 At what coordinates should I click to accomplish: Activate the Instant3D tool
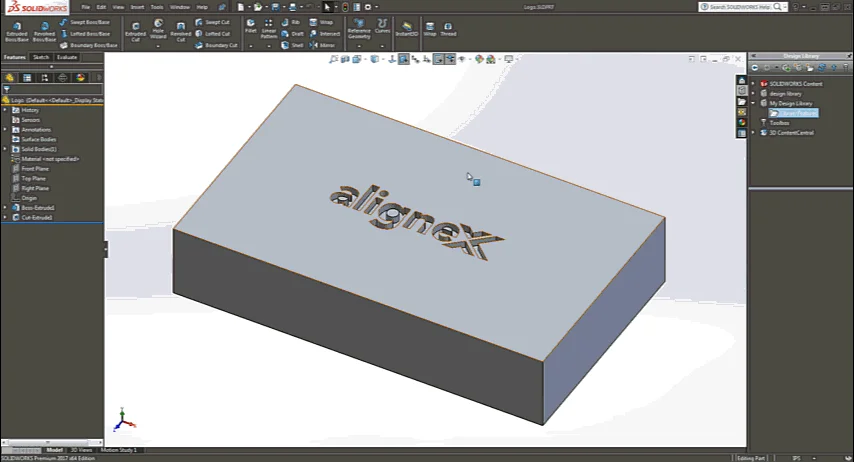pos(407,27)
